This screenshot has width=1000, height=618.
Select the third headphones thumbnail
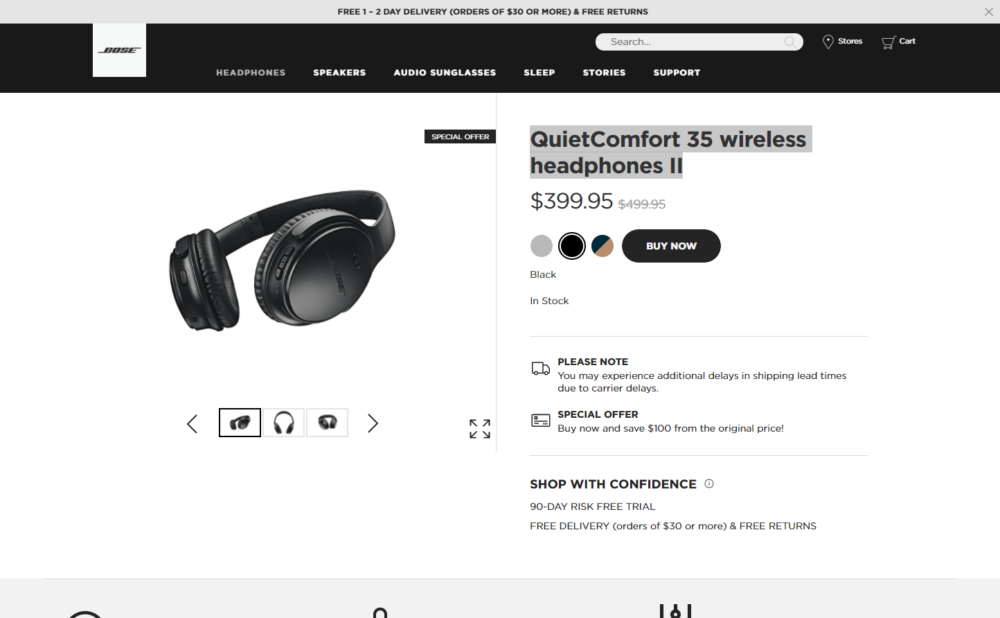coord(327,423)
